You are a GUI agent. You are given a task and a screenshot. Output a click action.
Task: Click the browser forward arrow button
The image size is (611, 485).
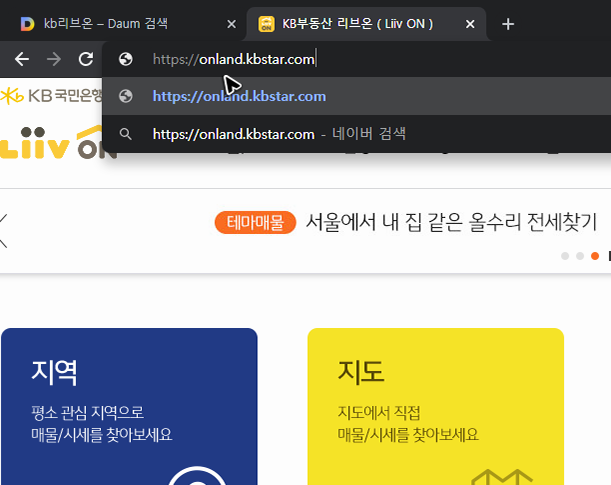[x=54, y=59]
